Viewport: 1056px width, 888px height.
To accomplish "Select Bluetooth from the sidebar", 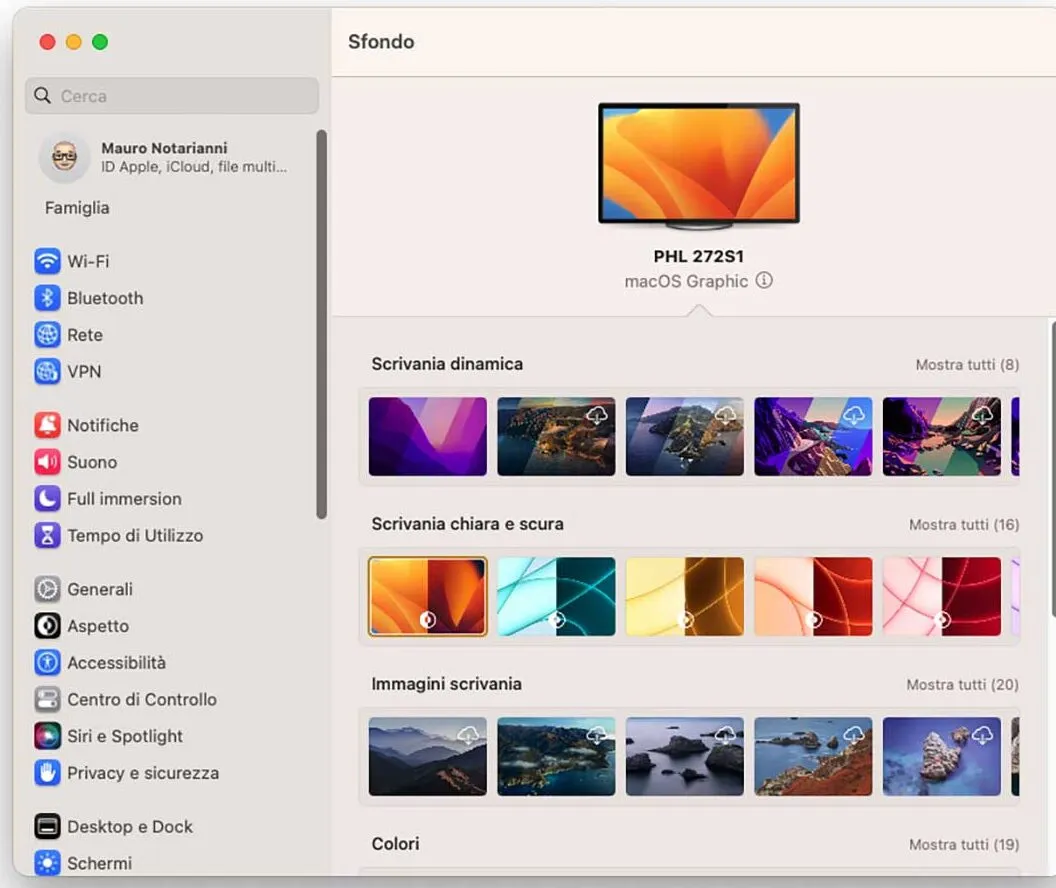I will (x=105, y=298).
